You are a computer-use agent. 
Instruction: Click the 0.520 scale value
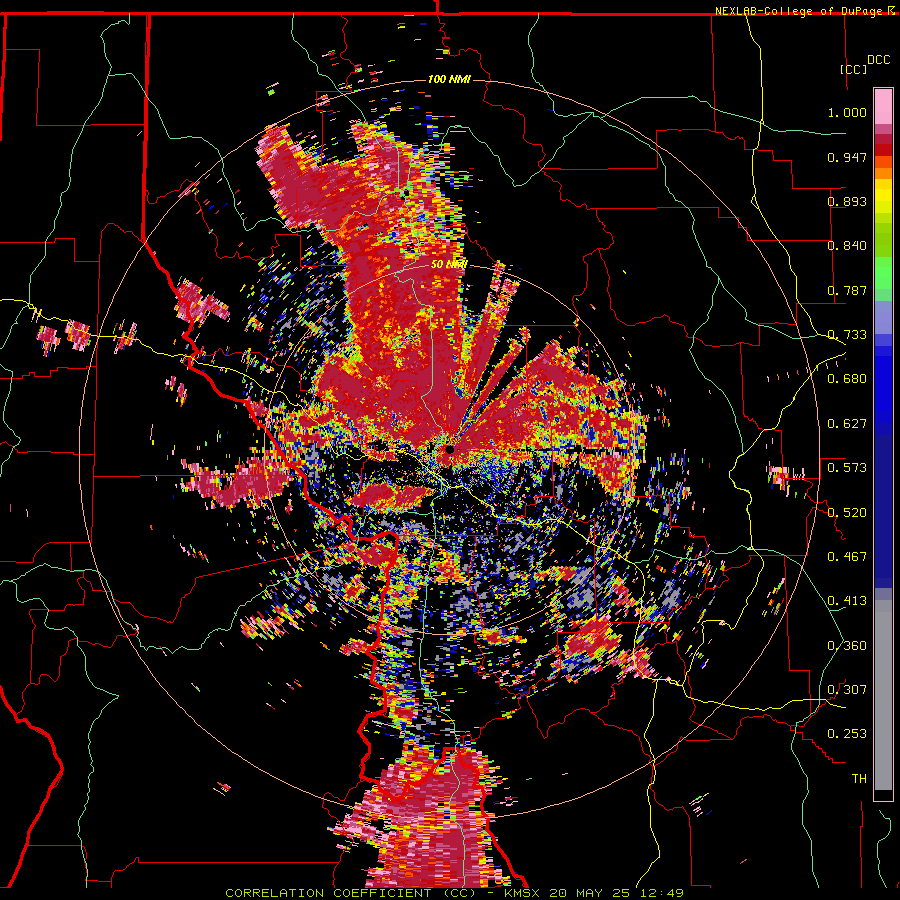click(x=847, y=513)
